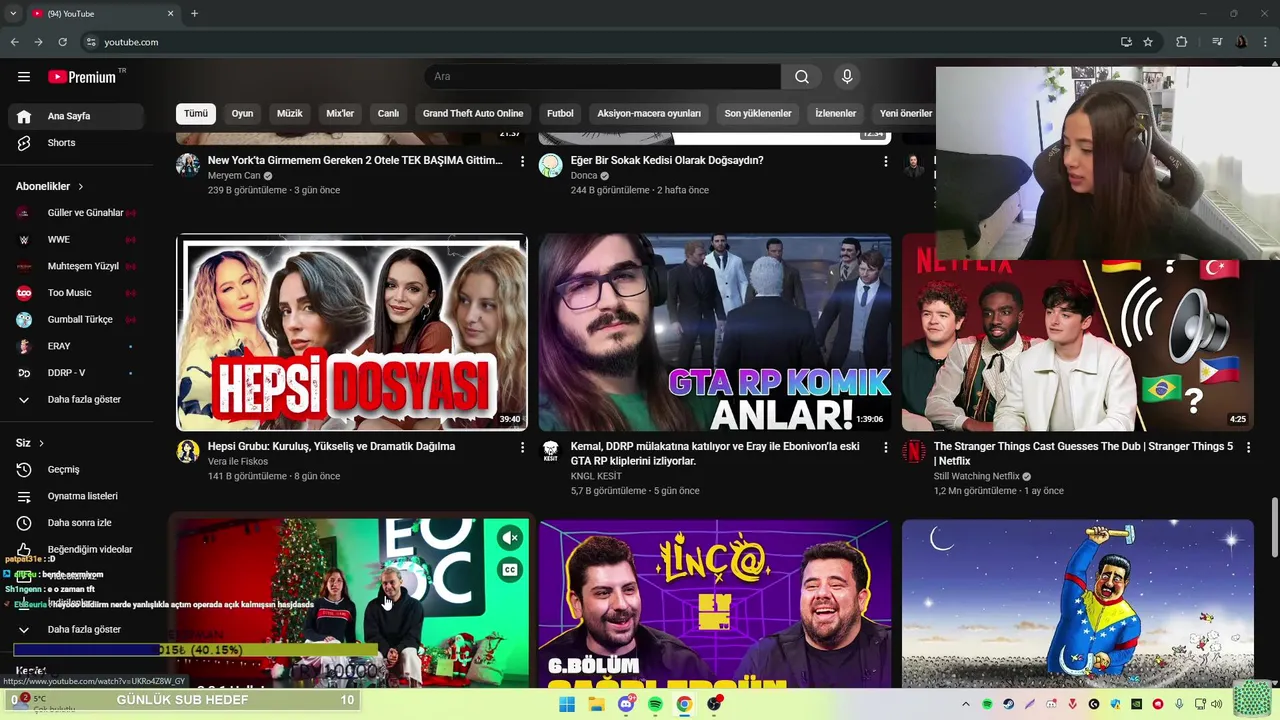Select the Tümü filter chip
Screen dimensions: 1280x720
coord(196,114)
